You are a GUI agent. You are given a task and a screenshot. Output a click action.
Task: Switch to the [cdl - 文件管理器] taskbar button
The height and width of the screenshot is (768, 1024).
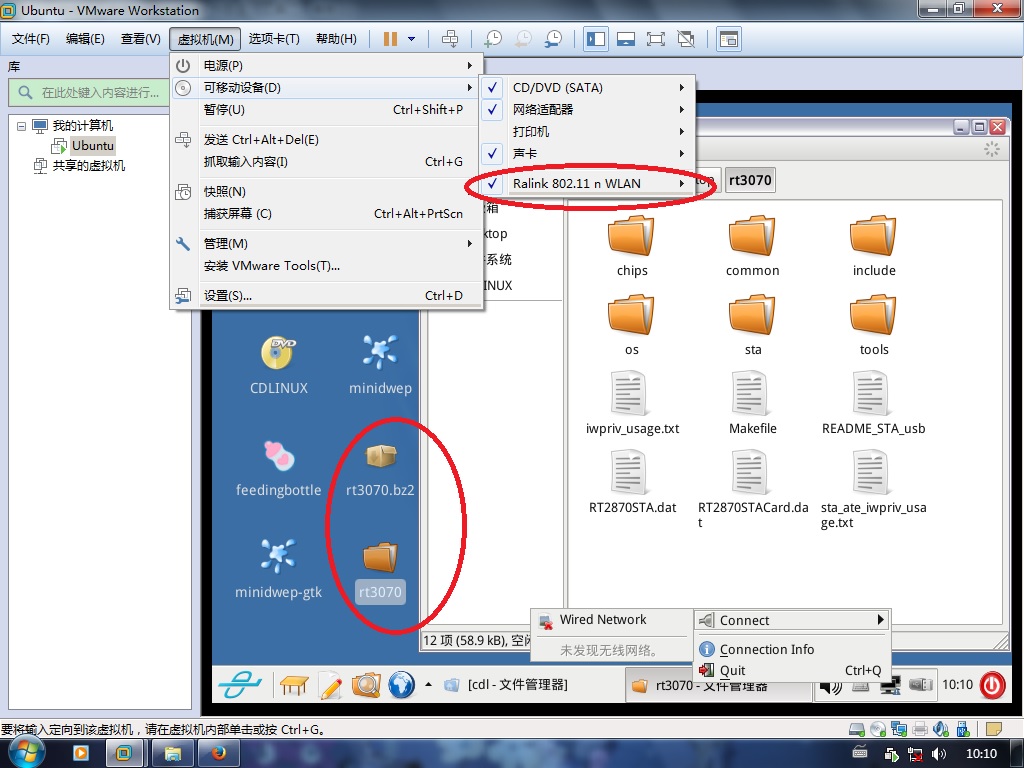[x=507, y=685]
